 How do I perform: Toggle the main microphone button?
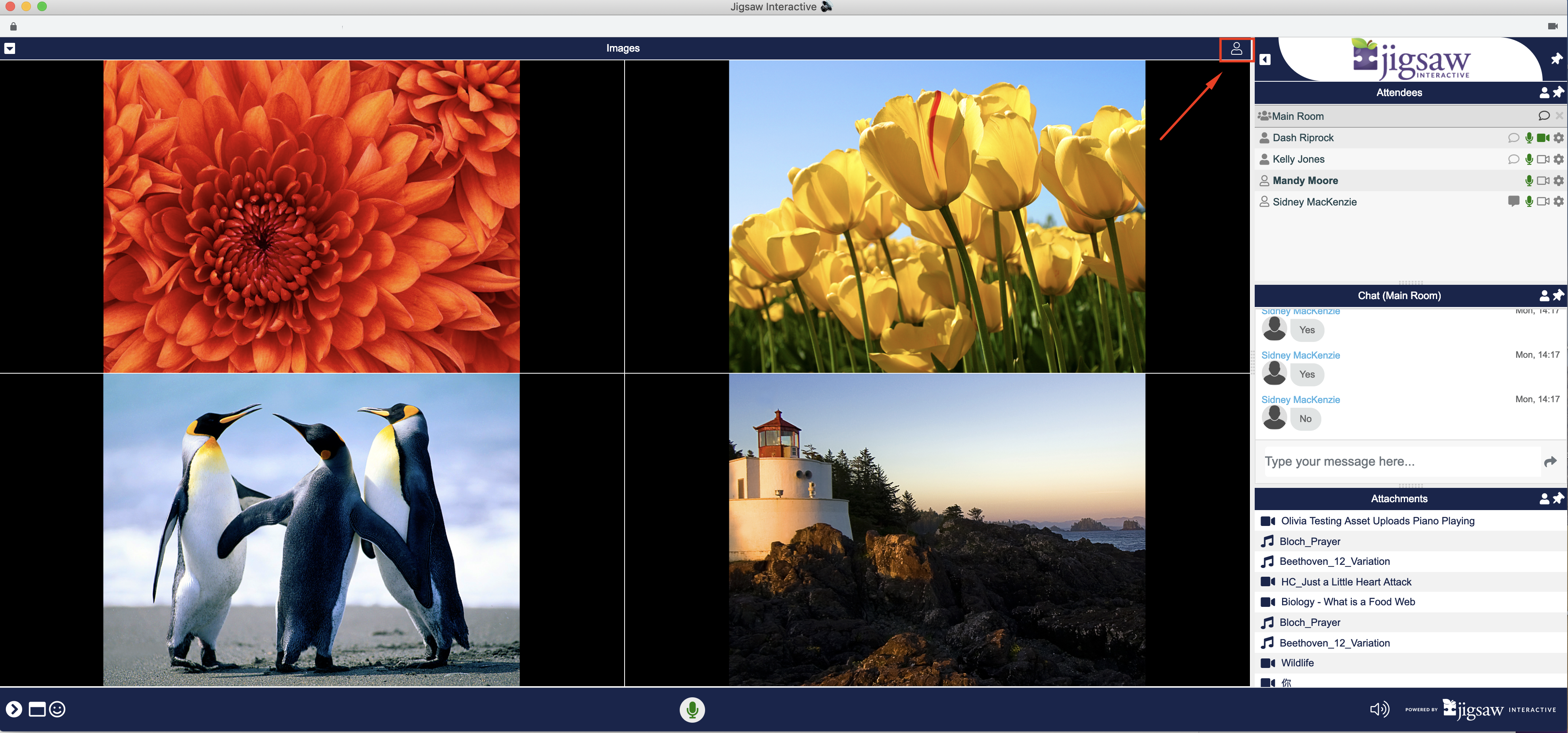click(692, 709)
